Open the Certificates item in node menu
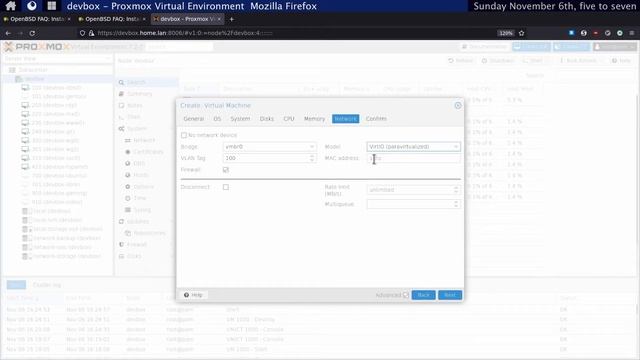The width and height of the screenshot is (640, 360). pyautogui.click(x=147, y=152)
